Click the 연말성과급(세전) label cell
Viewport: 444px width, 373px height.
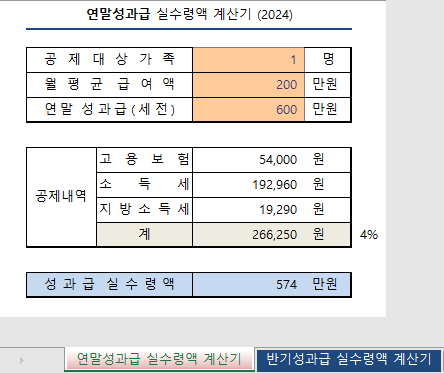point(109,110)
